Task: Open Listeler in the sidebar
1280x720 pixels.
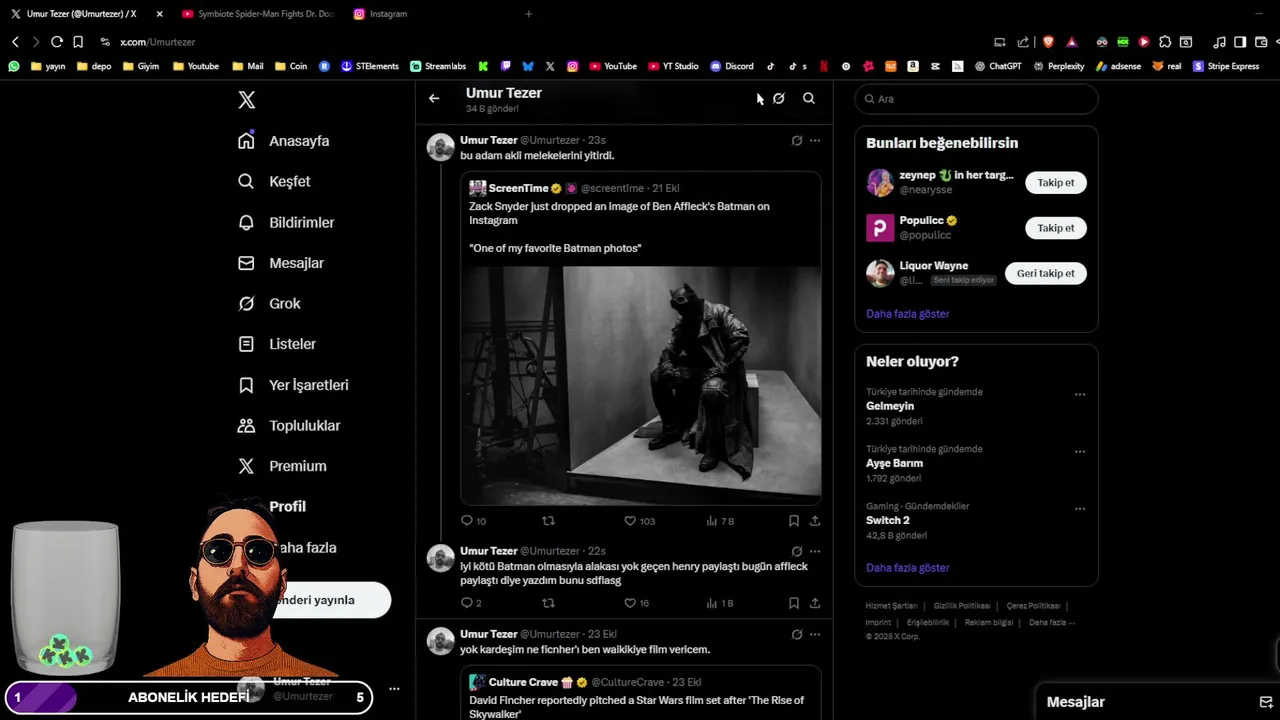Action: point(277,344)
